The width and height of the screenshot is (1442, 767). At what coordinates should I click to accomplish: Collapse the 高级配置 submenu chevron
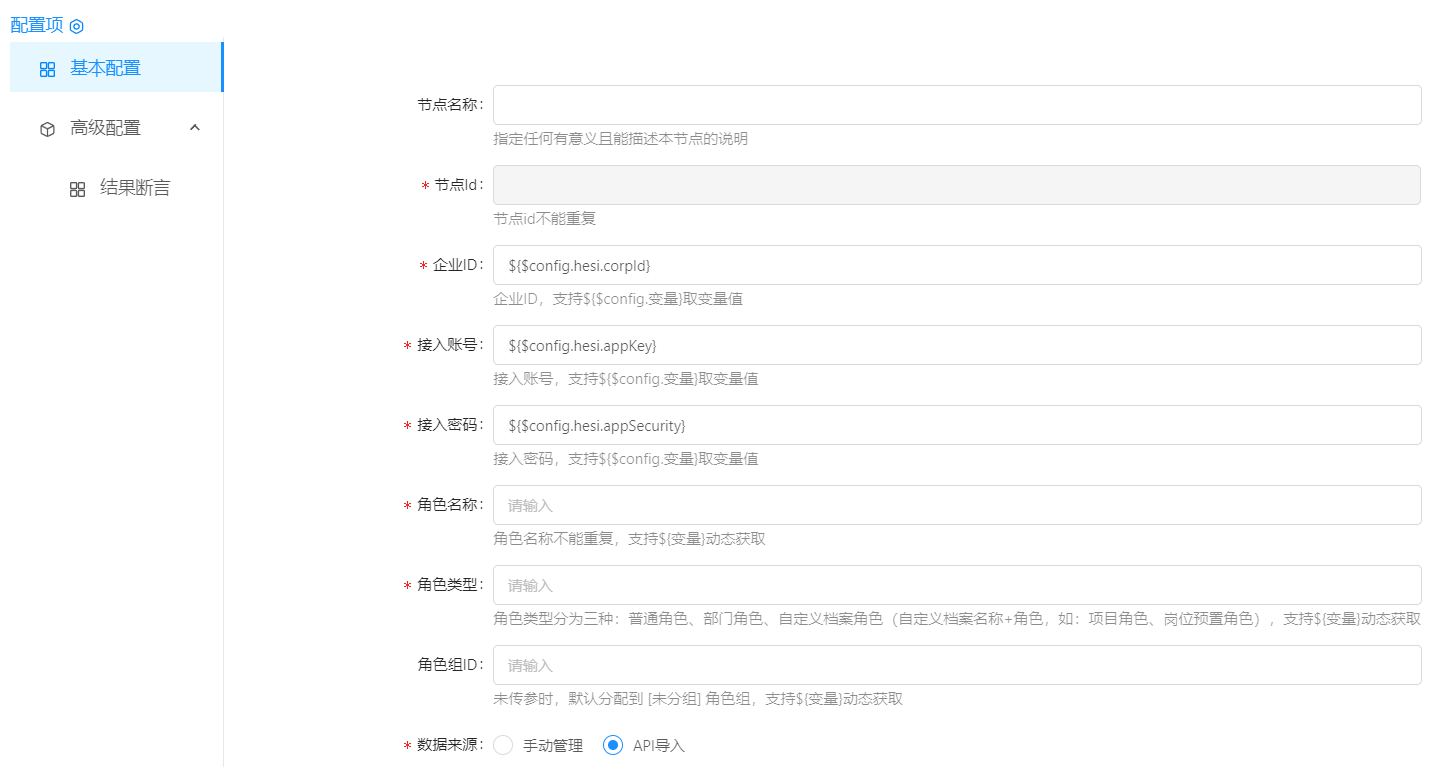[x=195, y=128]
